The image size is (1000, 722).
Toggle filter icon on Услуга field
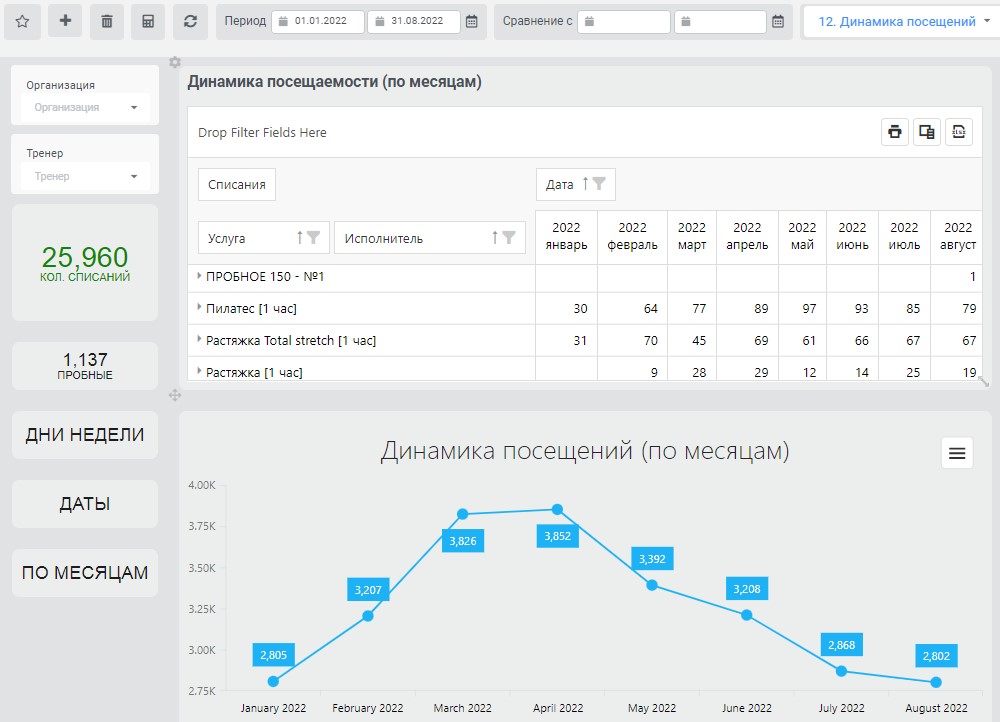[x=313, y=237]
